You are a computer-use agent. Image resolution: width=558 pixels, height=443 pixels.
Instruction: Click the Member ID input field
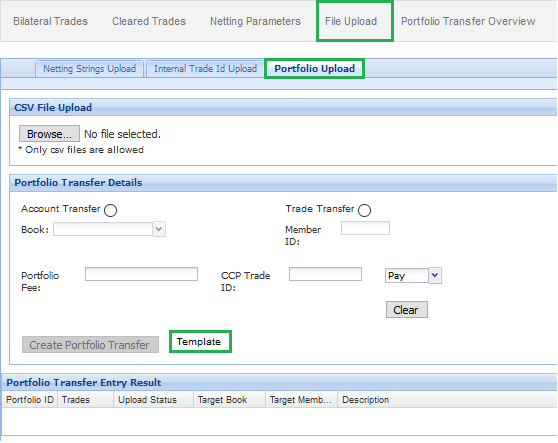point(365,228)
